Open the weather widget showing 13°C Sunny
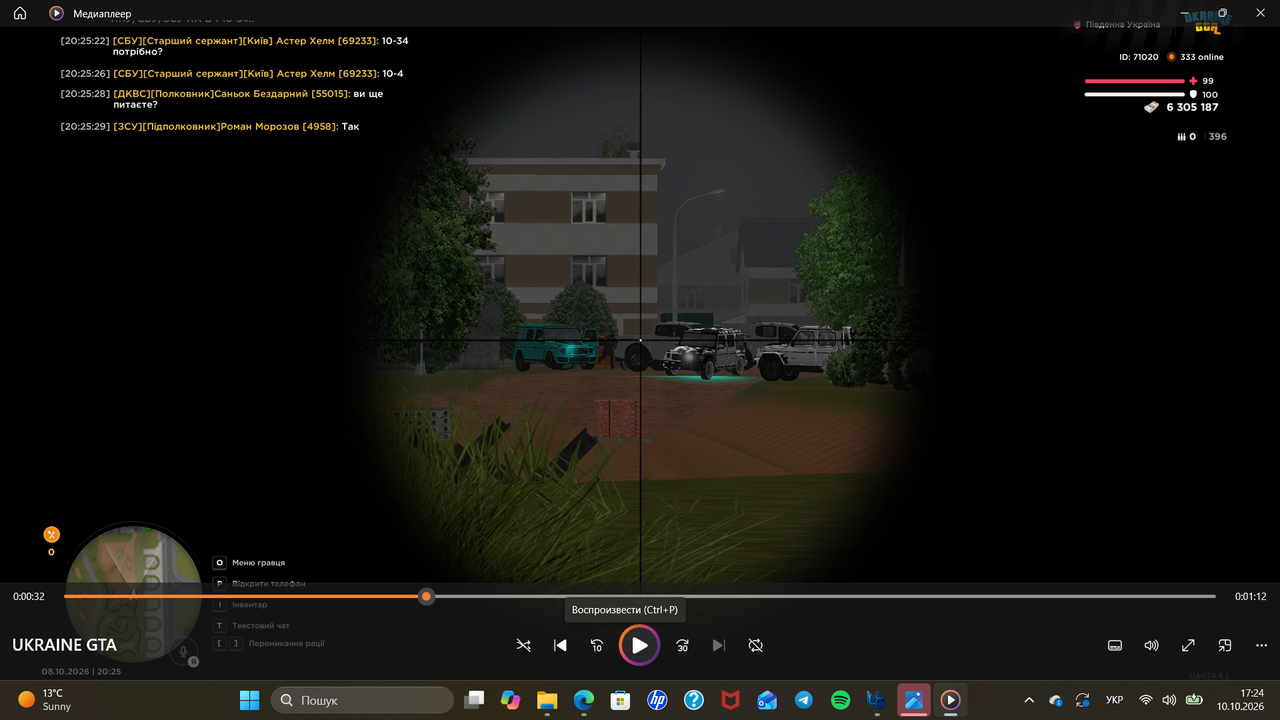The width and height of the screenshot is (1280, 720). tap(42, 700)
